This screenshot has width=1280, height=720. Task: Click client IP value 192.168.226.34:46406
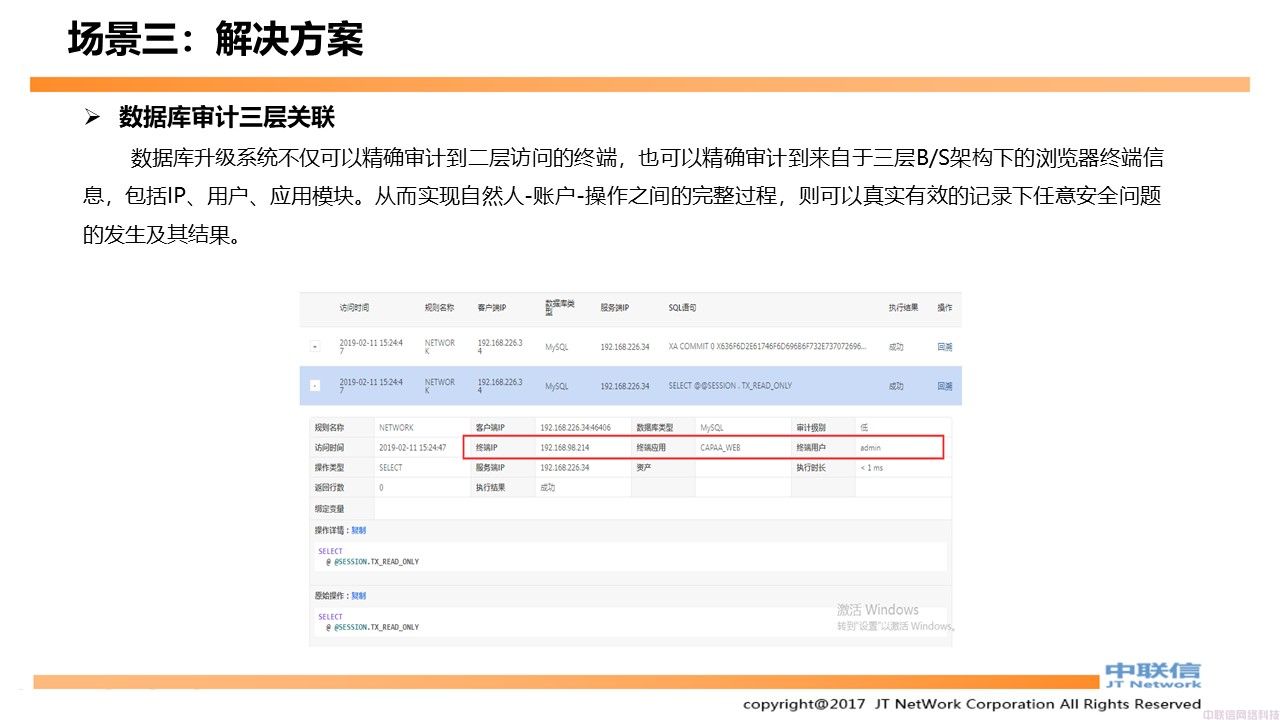(575, 427)
